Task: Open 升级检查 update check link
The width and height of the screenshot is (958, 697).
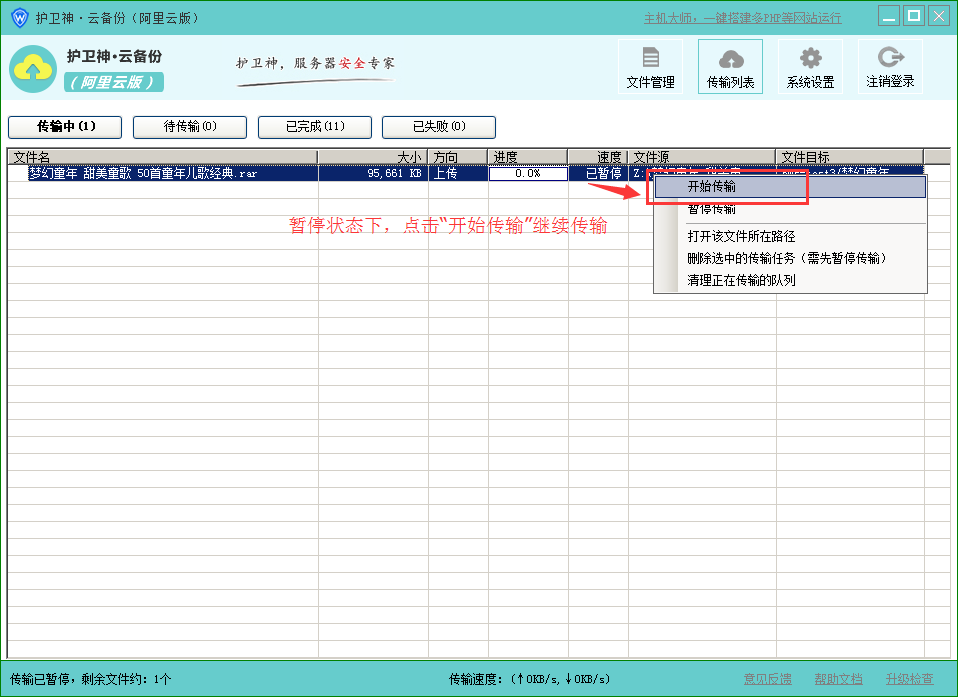Action: pos(910,679)
